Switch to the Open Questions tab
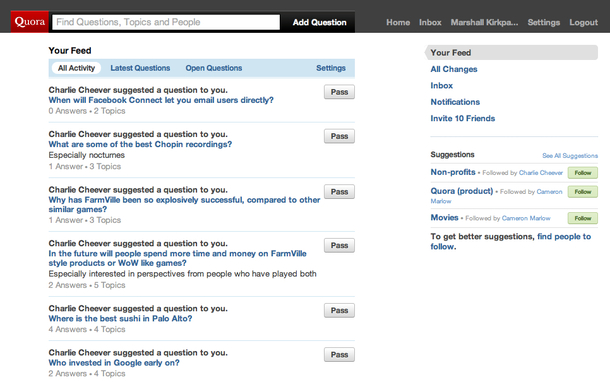This screenshot has width=610, height=382. [214, 68]
